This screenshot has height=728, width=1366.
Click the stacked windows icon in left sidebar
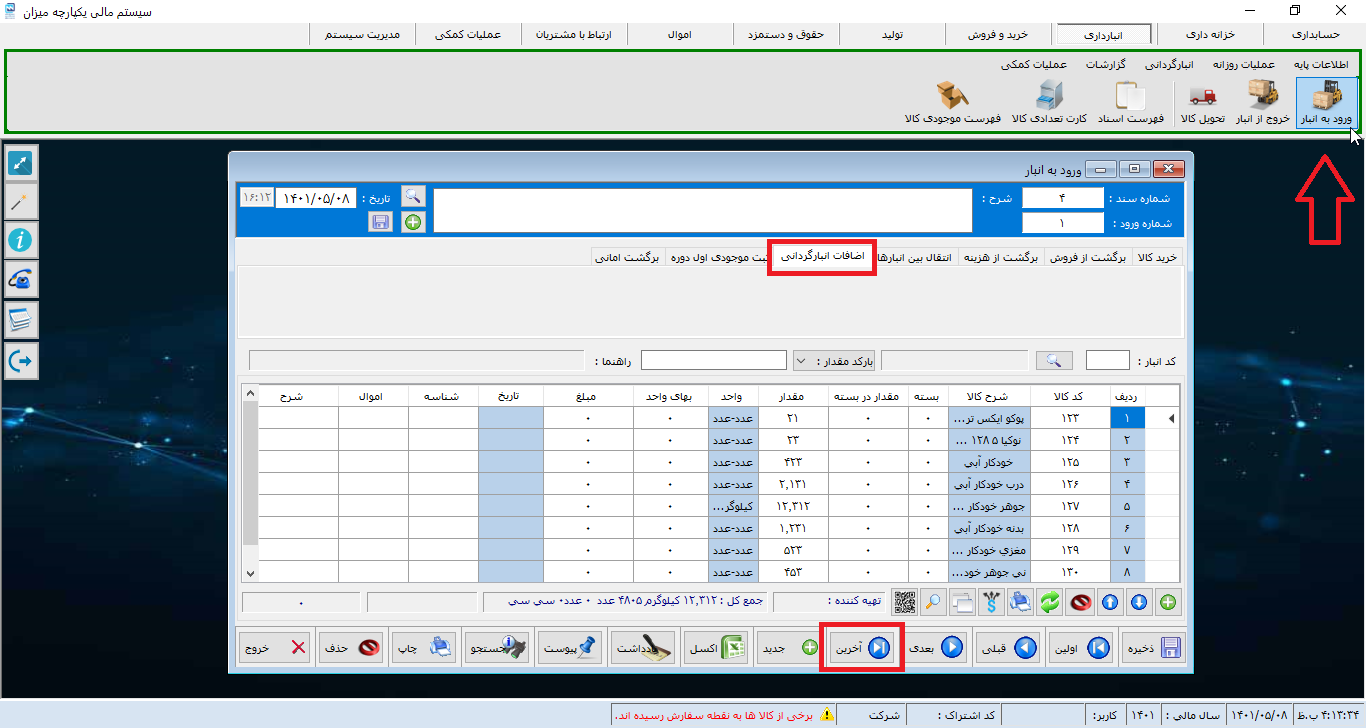pyautogui.click(x=21, y=321)
